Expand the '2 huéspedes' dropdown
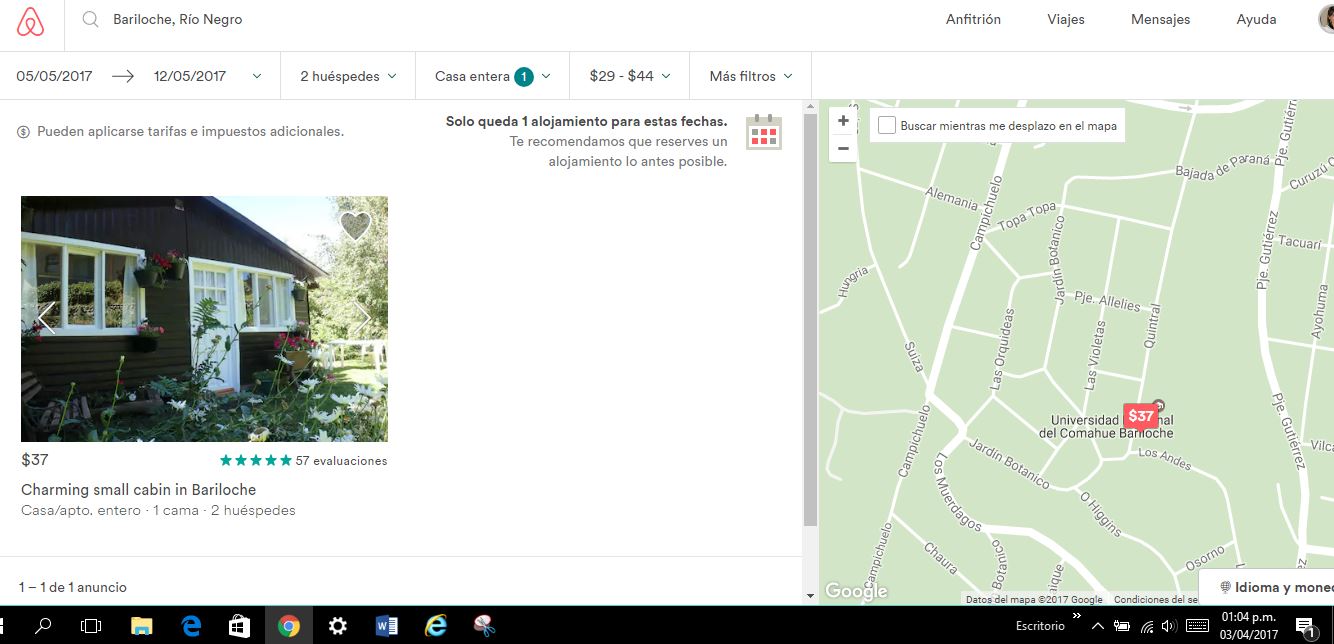 click(348, 76)
